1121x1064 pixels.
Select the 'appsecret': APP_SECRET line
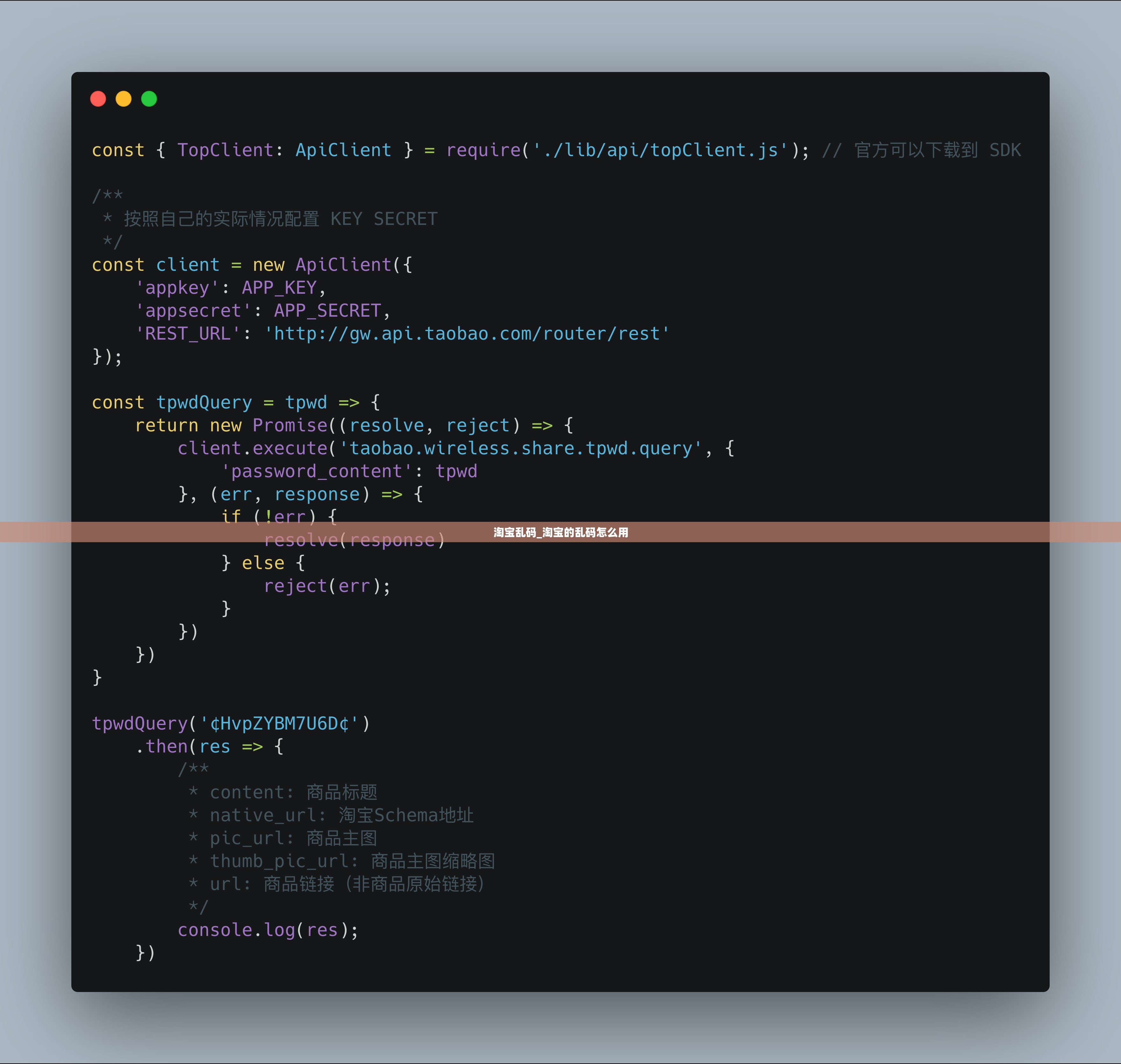click(263, 311)
